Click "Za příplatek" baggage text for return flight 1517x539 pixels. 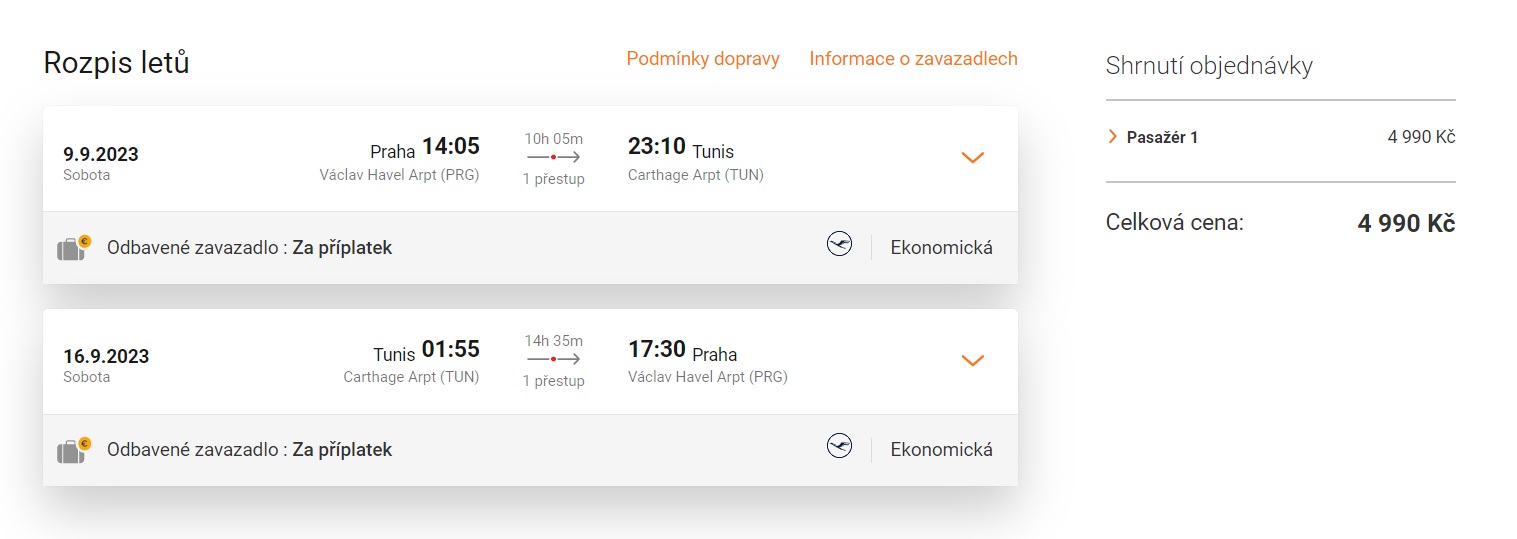tap(342, 450)
